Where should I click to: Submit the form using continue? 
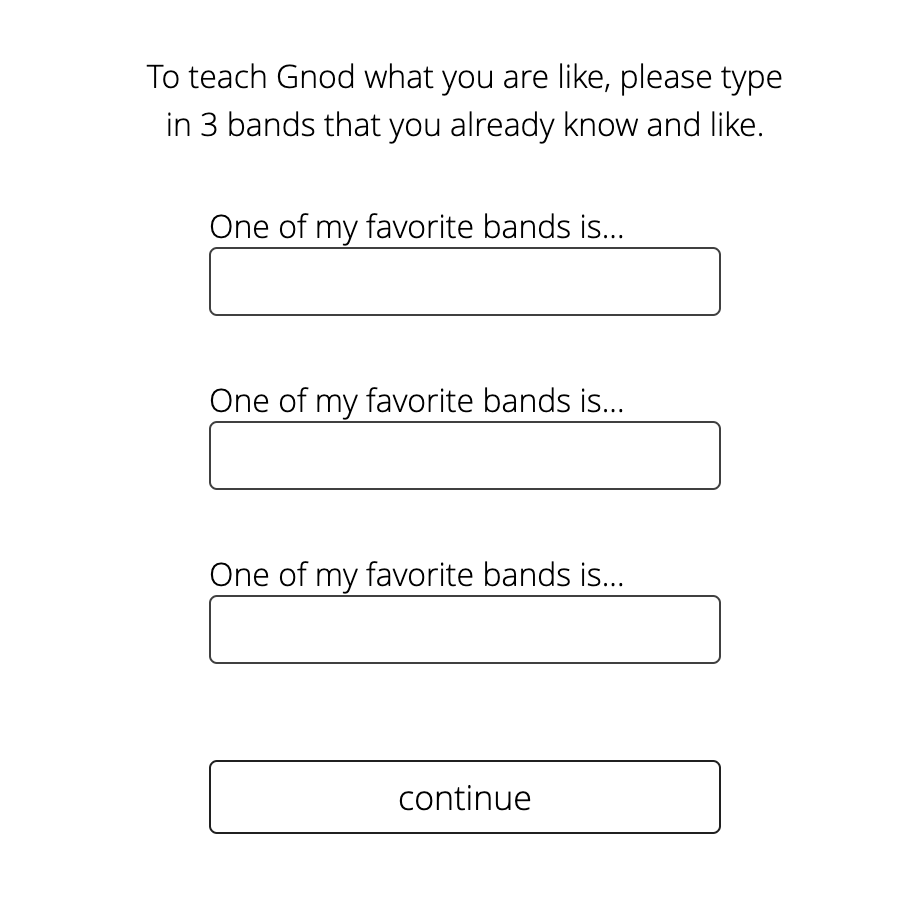coord(464,797)
